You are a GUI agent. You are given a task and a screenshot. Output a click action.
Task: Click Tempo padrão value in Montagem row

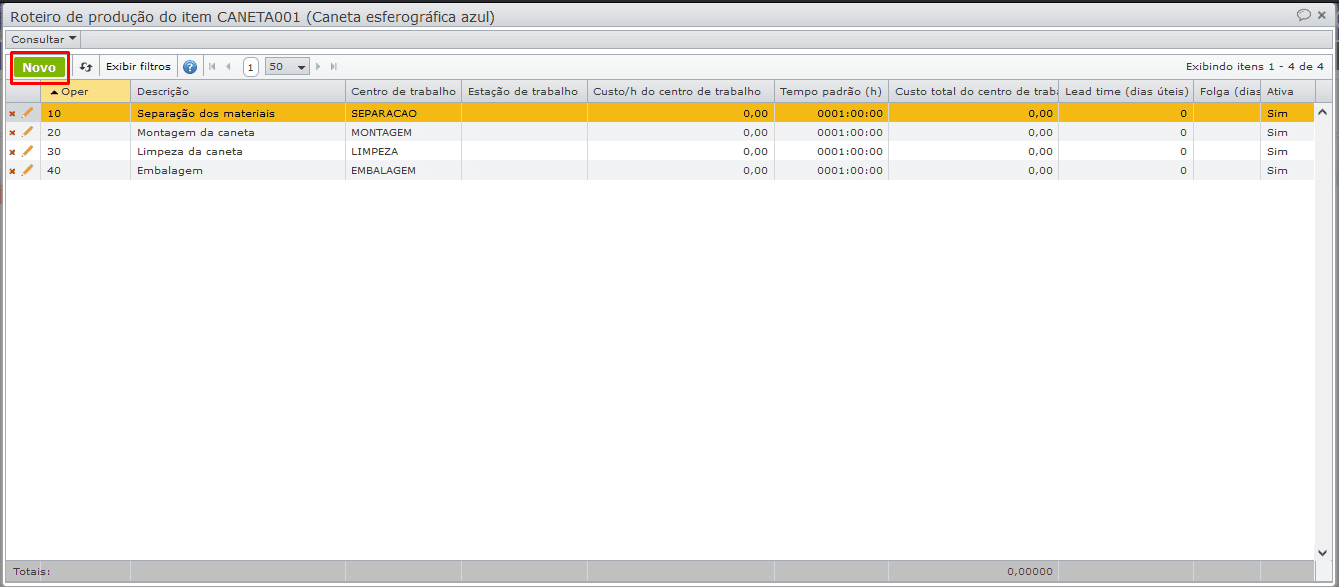[x=850, y=132]
